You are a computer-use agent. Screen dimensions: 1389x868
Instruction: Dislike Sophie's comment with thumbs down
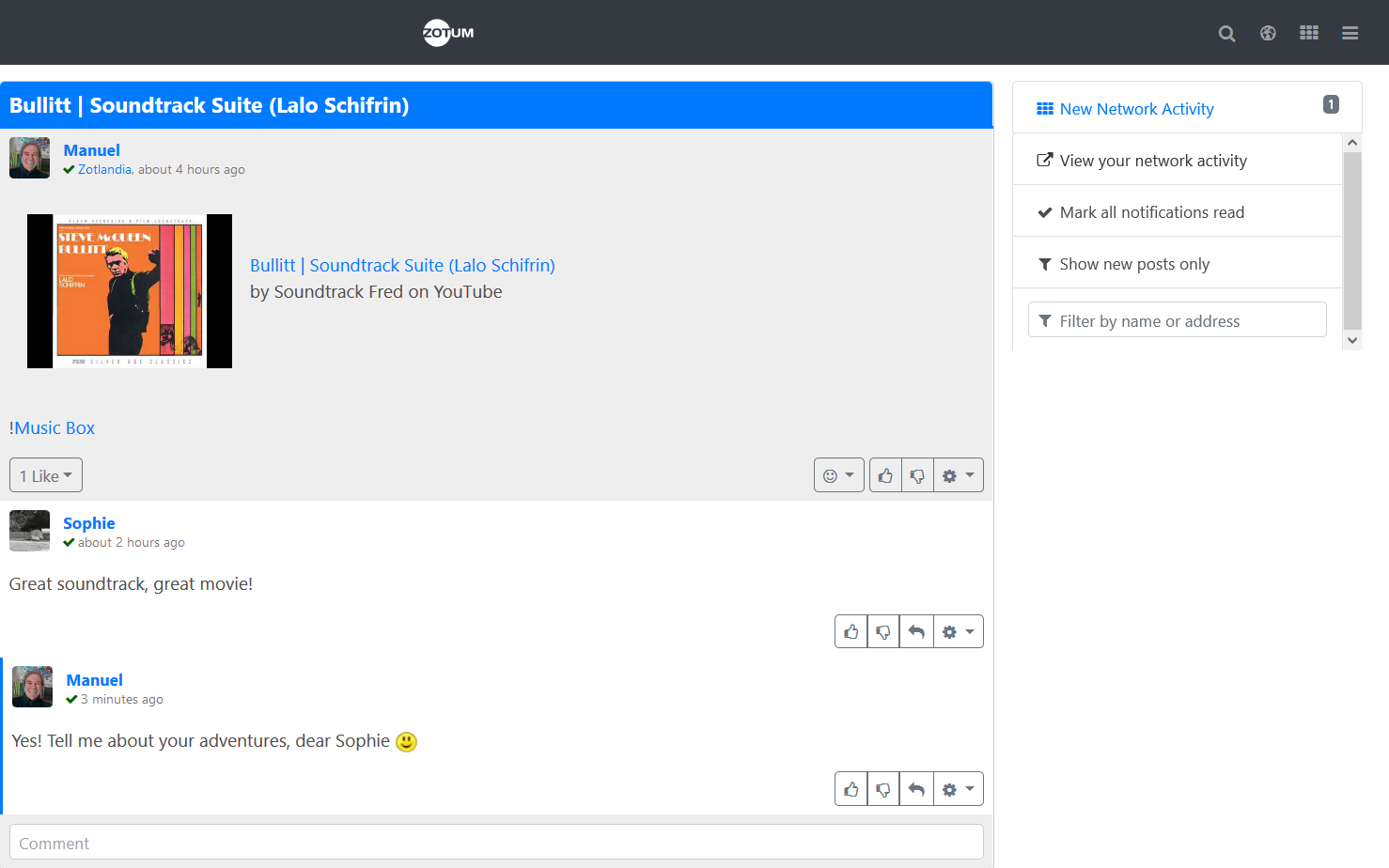coord(883,632)
